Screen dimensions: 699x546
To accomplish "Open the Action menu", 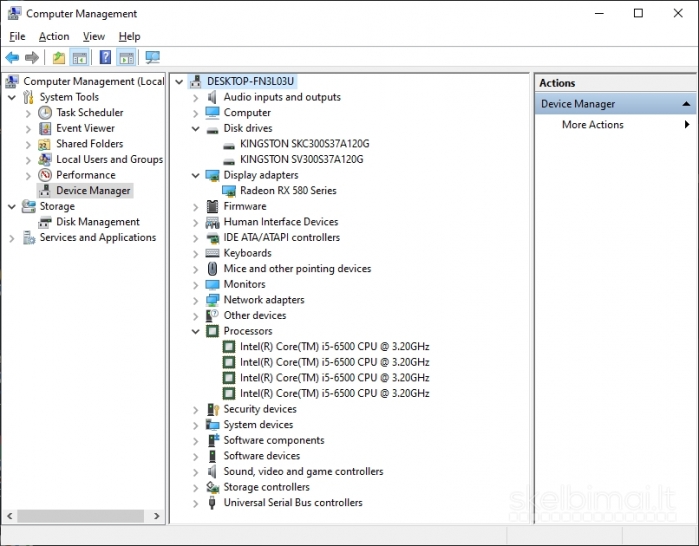I will tap(54, 37).
